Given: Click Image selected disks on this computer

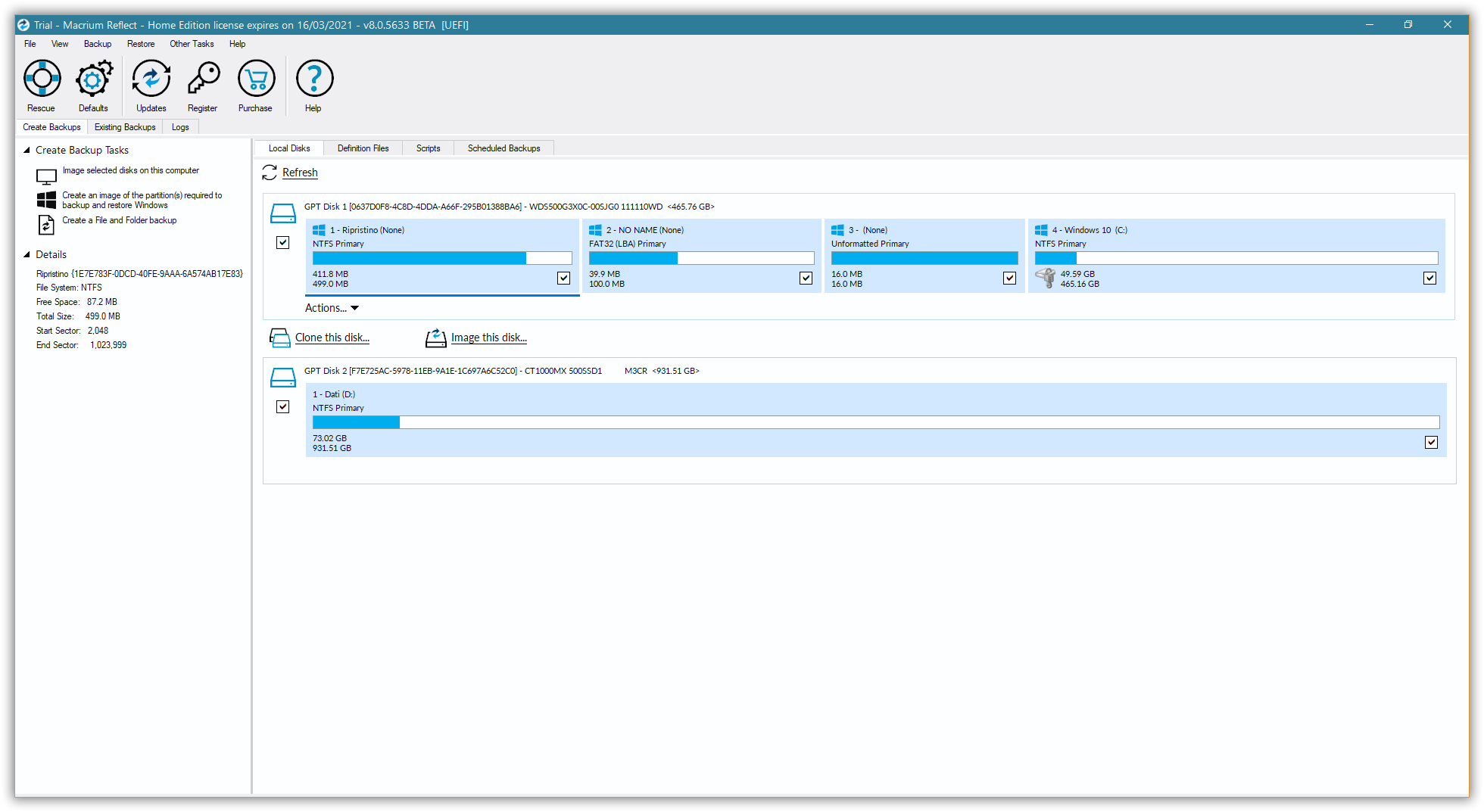Looking at the screenshot, I should pos(131,170).
